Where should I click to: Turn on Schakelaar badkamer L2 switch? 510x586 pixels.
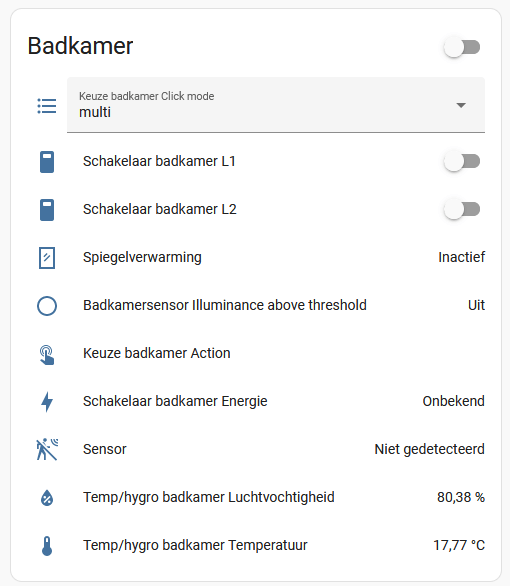point(462,210)
